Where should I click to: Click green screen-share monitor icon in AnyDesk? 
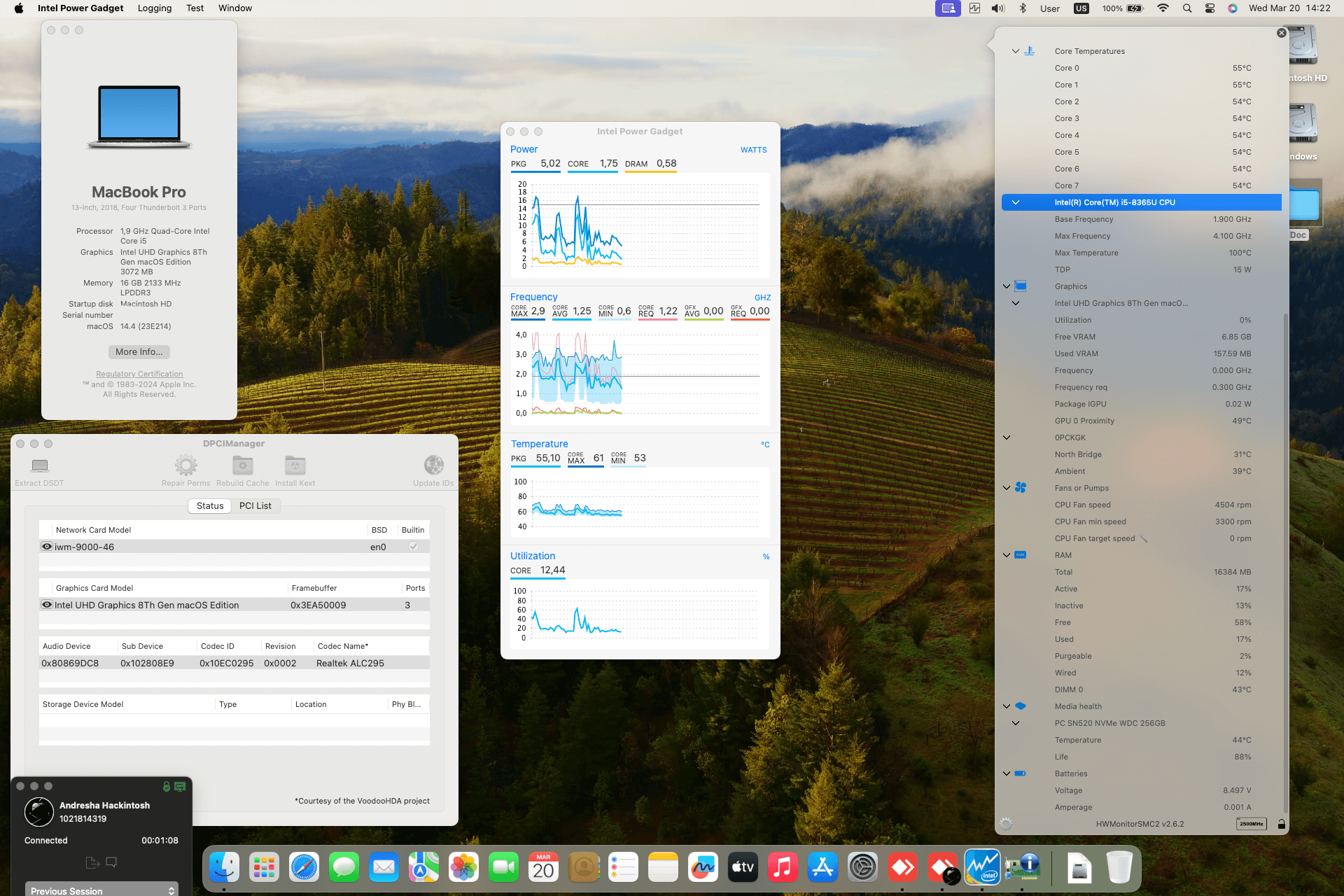click(x=180, y=787)
